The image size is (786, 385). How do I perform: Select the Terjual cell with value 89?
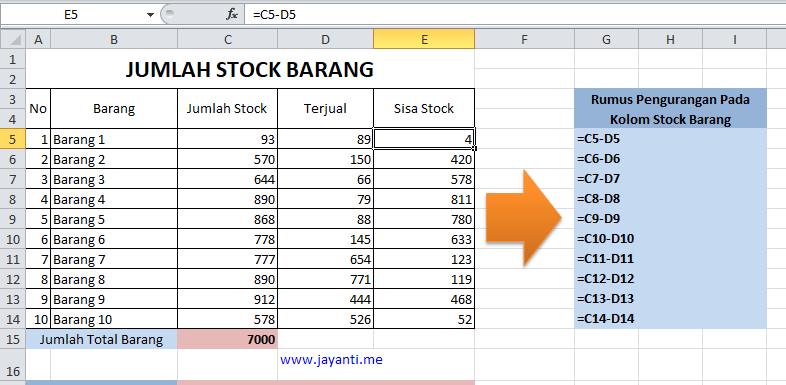(x=325, y=139)
